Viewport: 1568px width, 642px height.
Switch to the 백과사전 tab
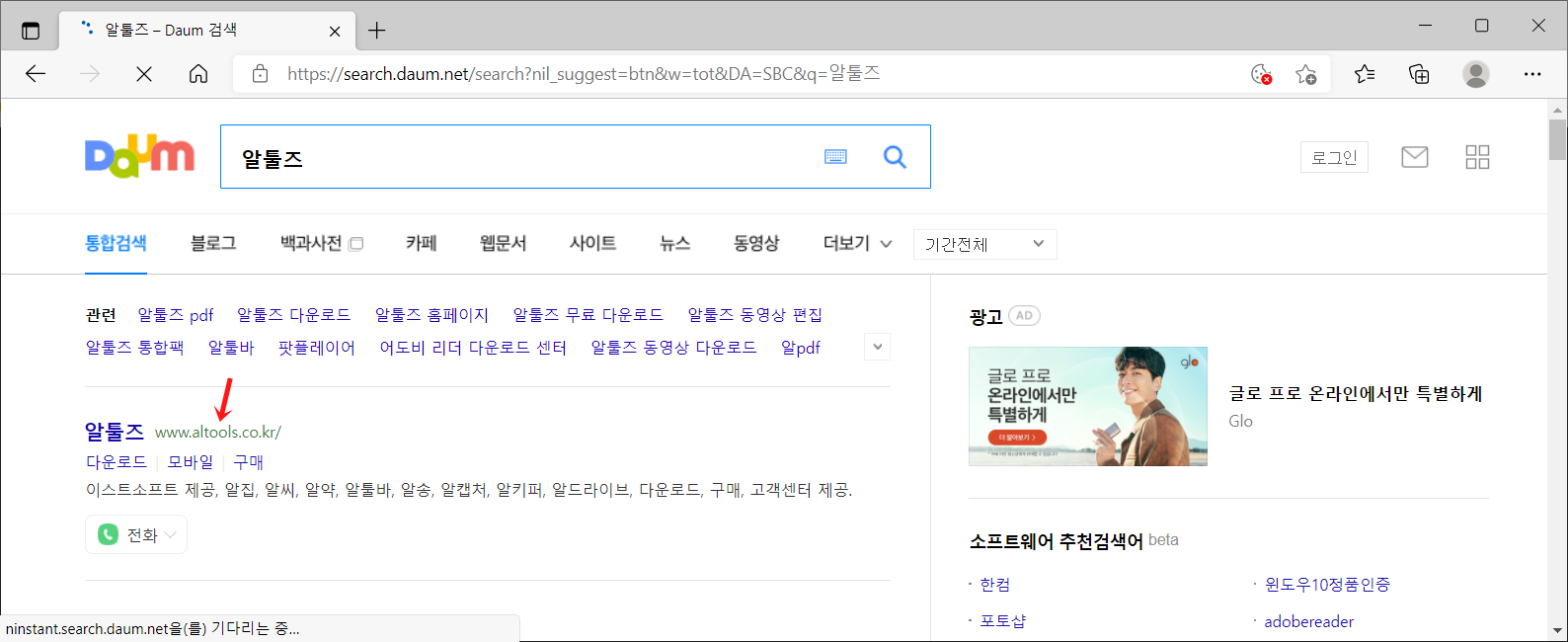click(x=311, y=243)
